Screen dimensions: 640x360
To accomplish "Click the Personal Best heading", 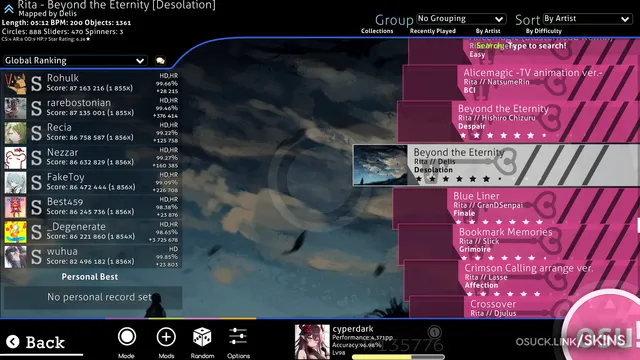I will click(90, 277).
